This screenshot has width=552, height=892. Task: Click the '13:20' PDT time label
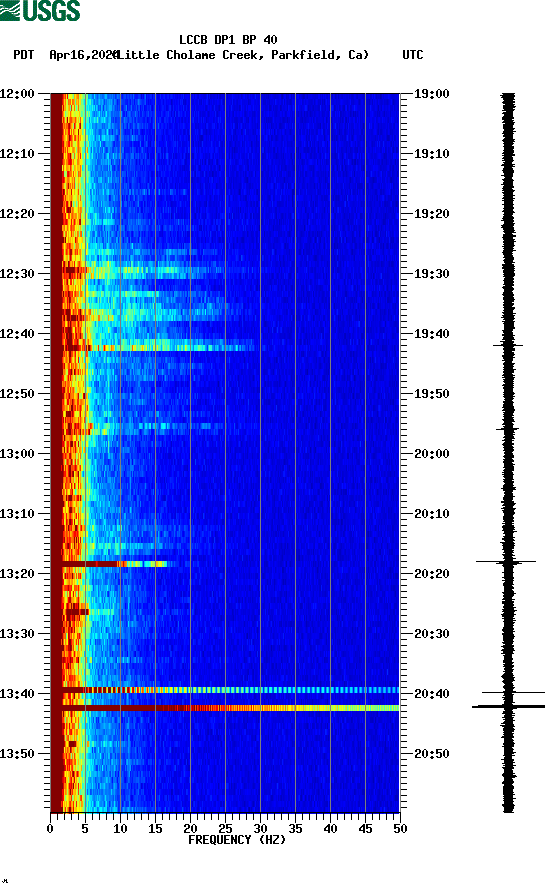(x=17, y=574)
